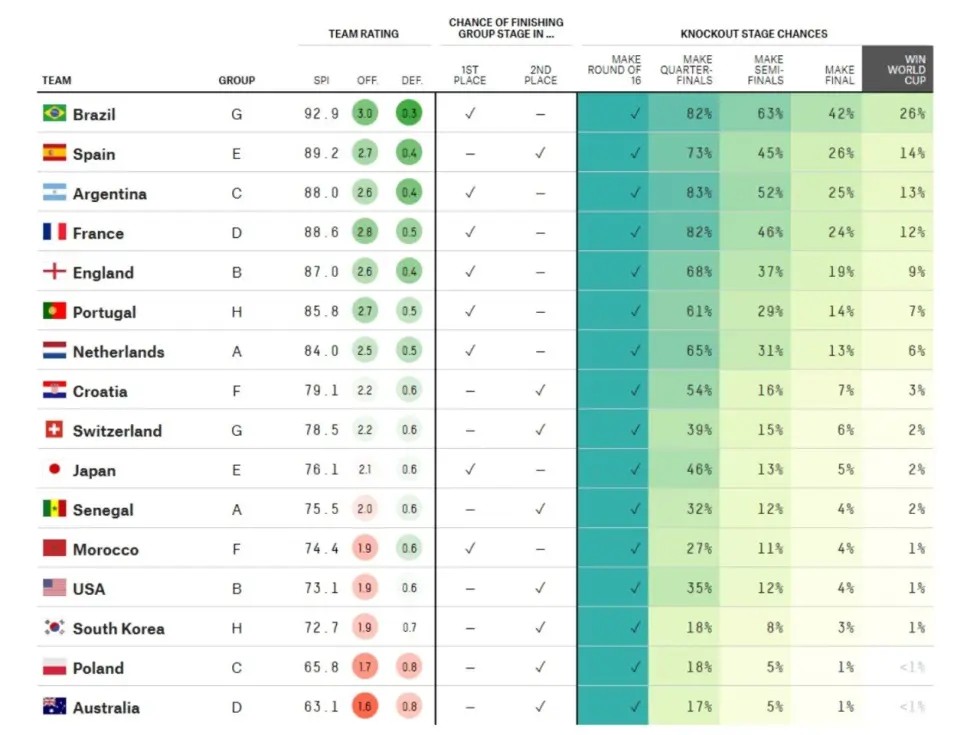Screen dimensions: 980x735
Task: Click the Spain flag icon
Action: click(54, 153)
